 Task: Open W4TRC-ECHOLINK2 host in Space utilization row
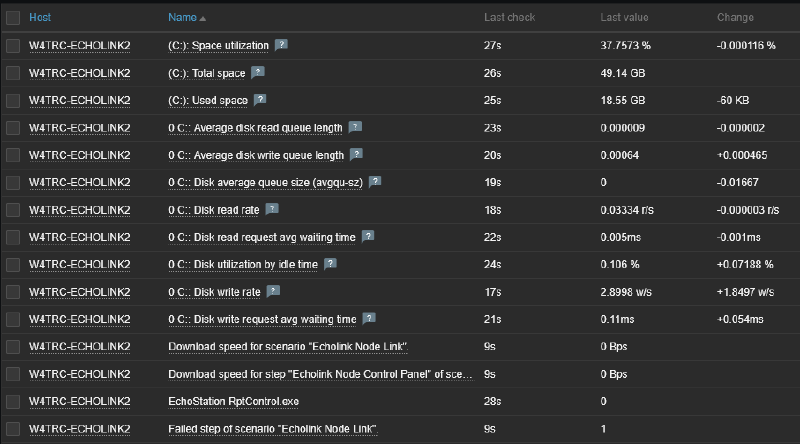pos(80,45)
